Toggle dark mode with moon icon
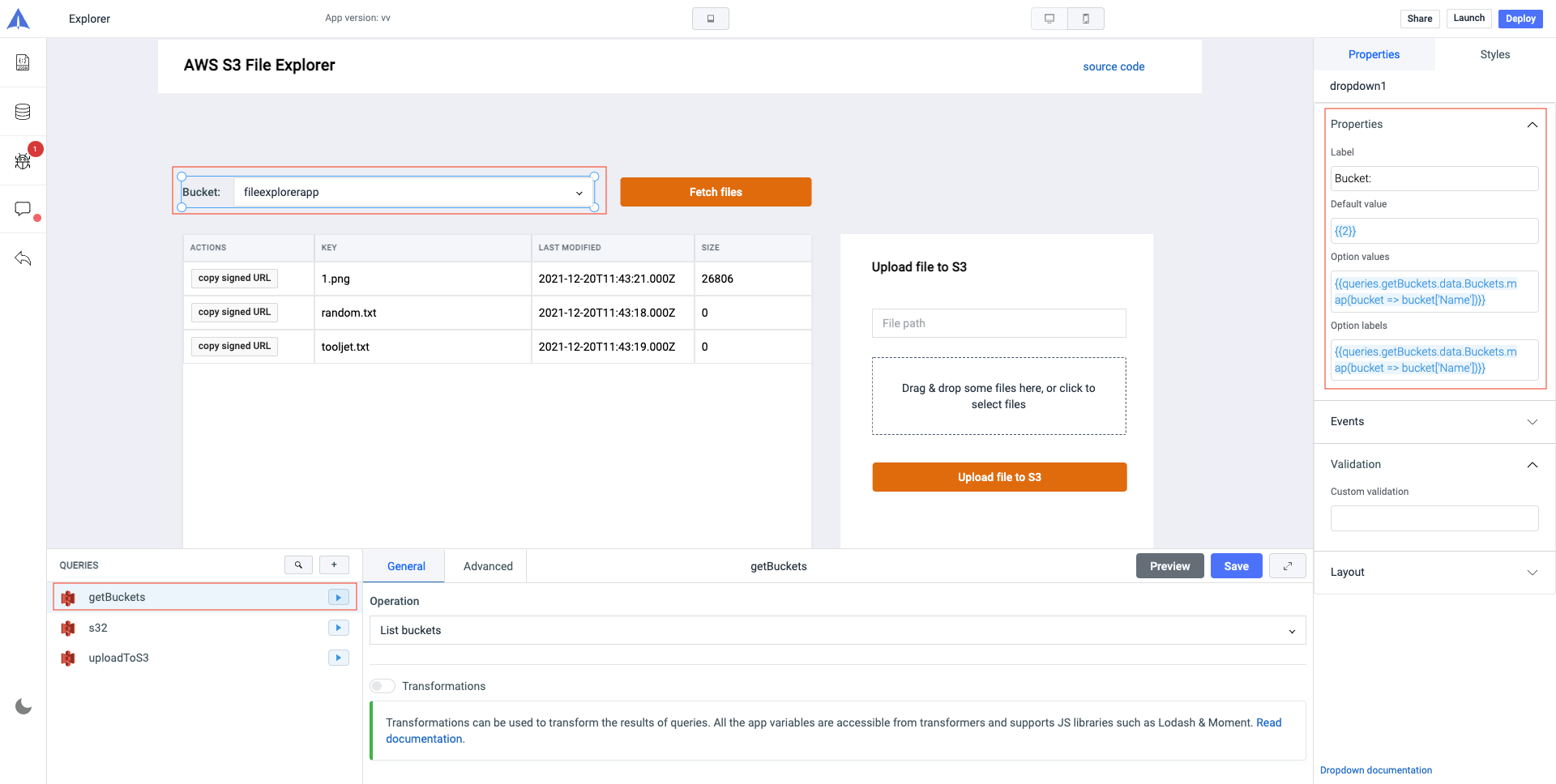The image size is (1556, 784). (x=24, y=706)
